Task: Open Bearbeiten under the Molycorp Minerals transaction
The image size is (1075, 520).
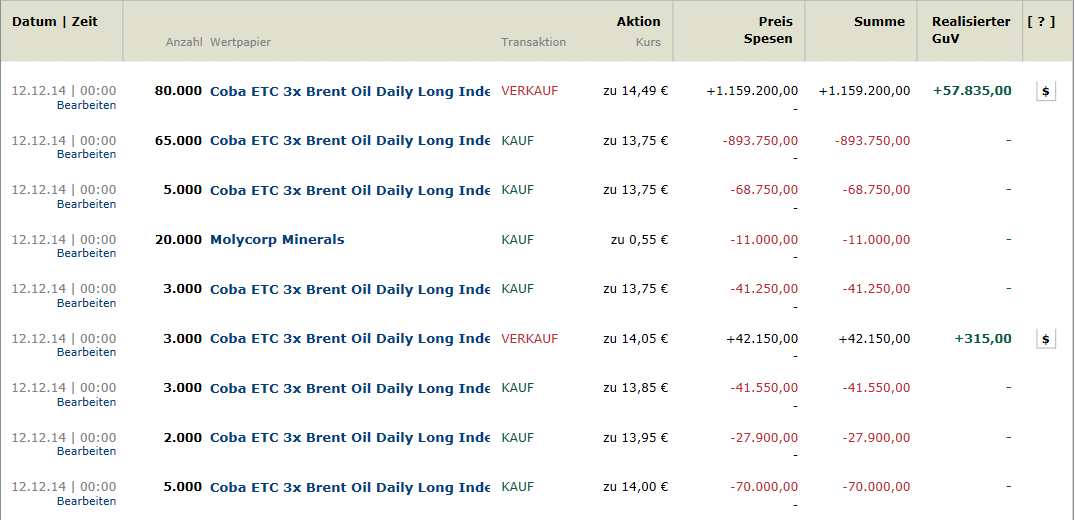Action: 86,253
